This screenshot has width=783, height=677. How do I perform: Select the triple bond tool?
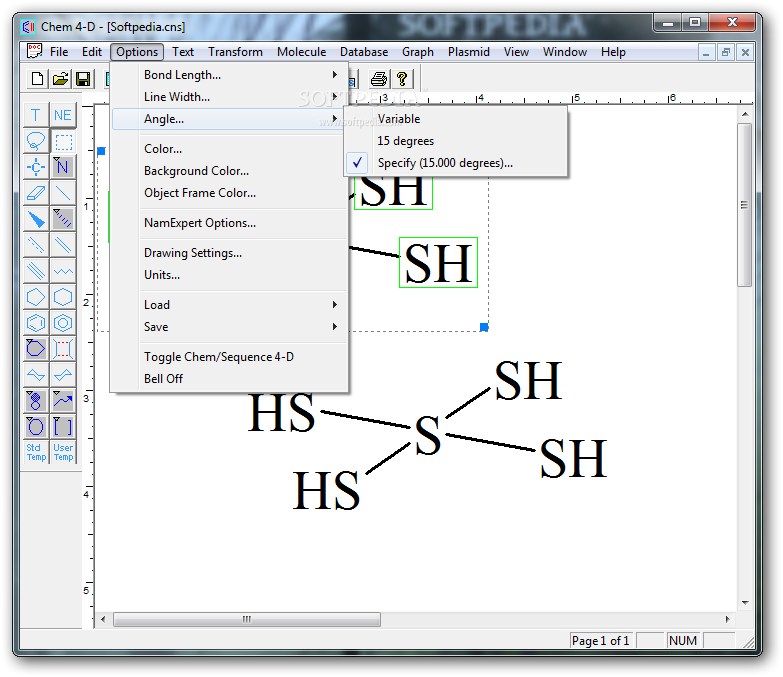point(36,271)
